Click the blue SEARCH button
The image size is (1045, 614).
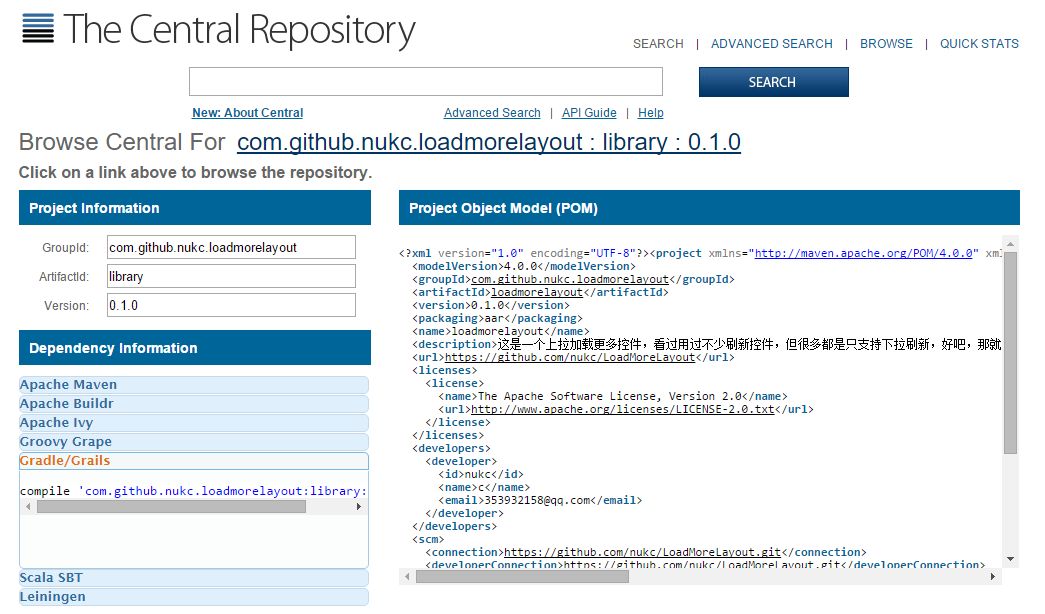pos(773,82)
